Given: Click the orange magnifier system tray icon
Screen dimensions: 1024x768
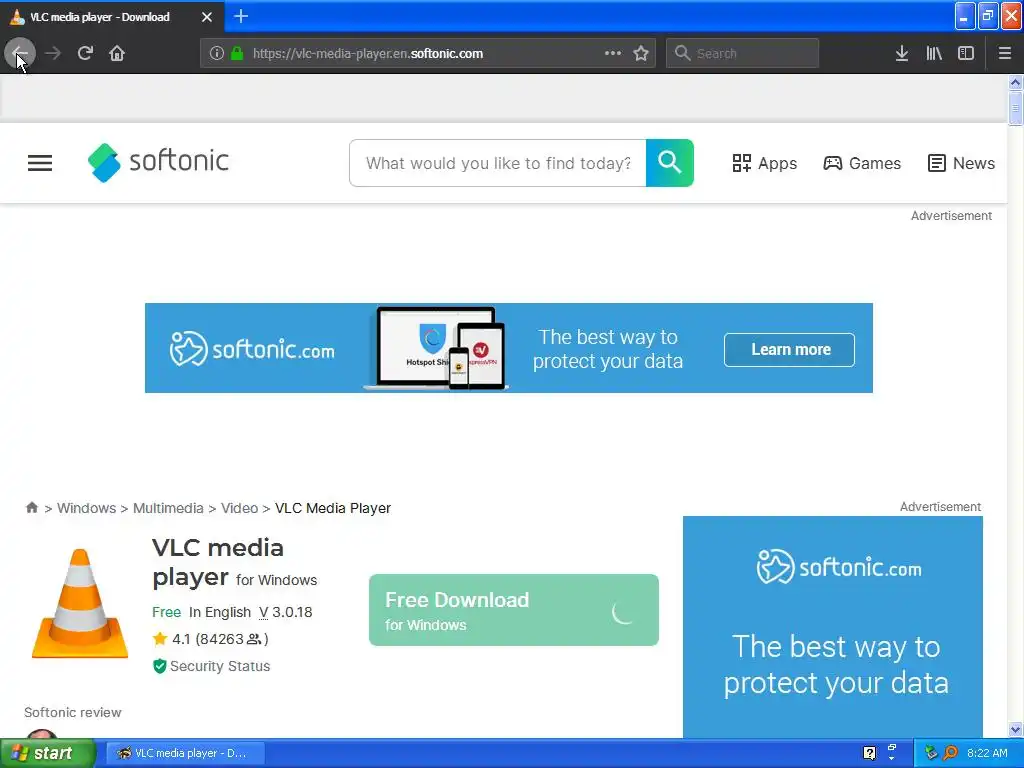Looking at the screenshot, I should [950, 753].
